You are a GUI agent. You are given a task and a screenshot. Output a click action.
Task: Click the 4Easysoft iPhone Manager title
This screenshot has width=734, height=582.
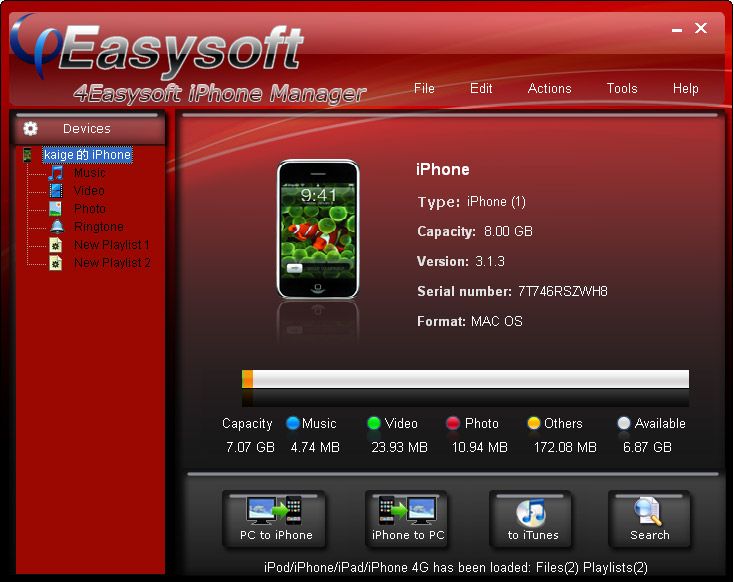click(x=220, y=93)
